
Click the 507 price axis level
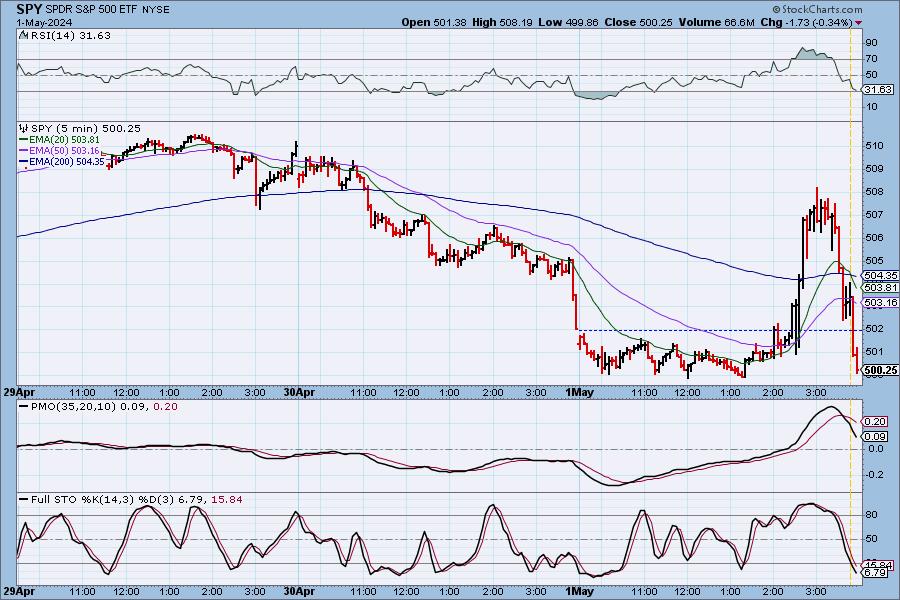point(874,215)
